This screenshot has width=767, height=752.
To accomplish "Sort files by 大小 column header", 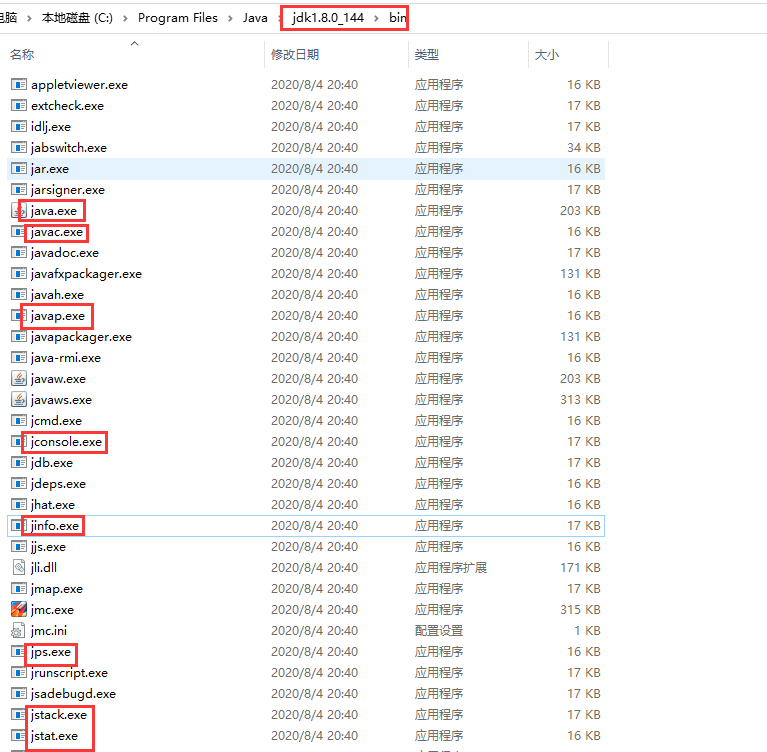I will (x=546, y=54).
